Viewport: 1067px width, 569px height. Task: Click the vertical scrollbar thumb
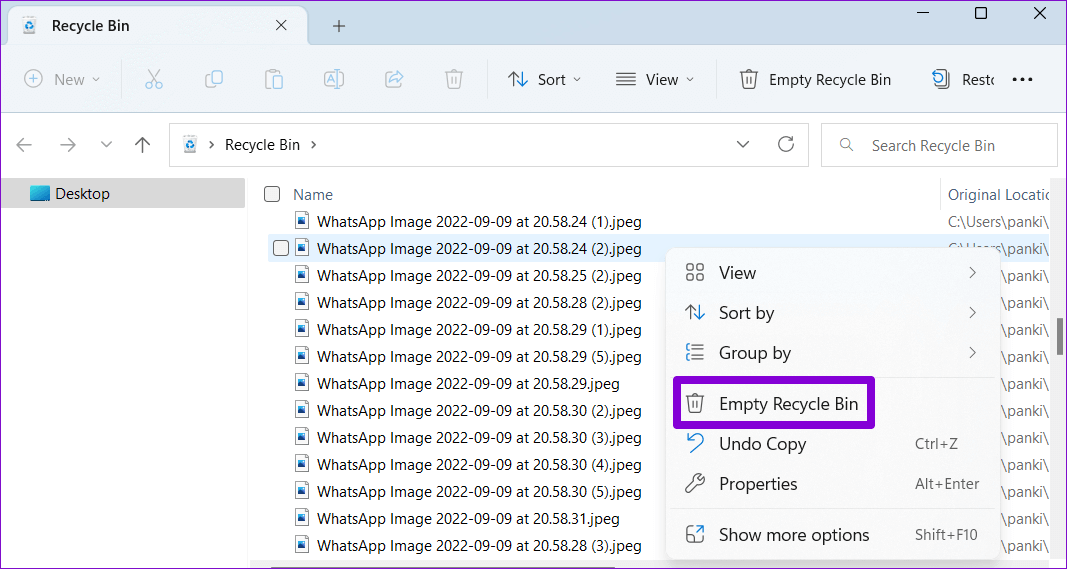(1060, 336)
